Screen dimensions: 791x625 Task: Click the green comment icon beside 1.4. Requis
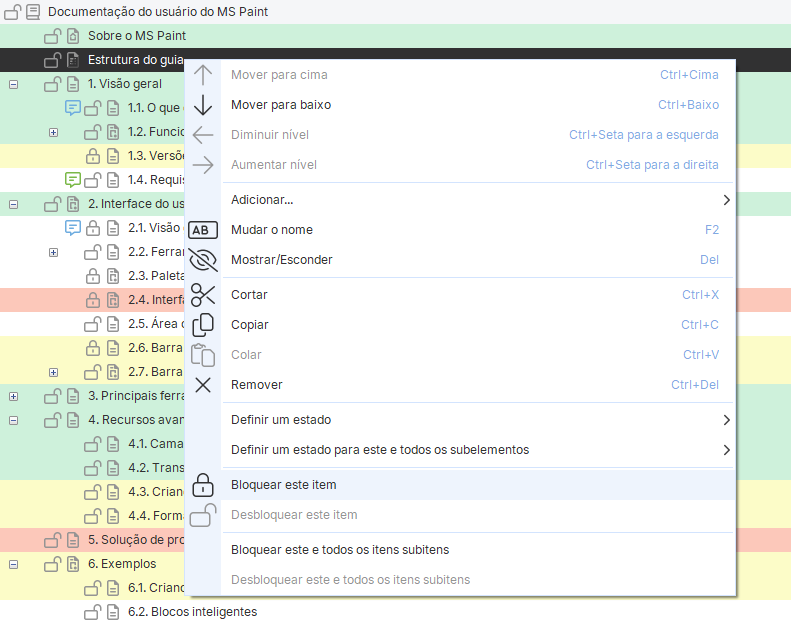72,180
